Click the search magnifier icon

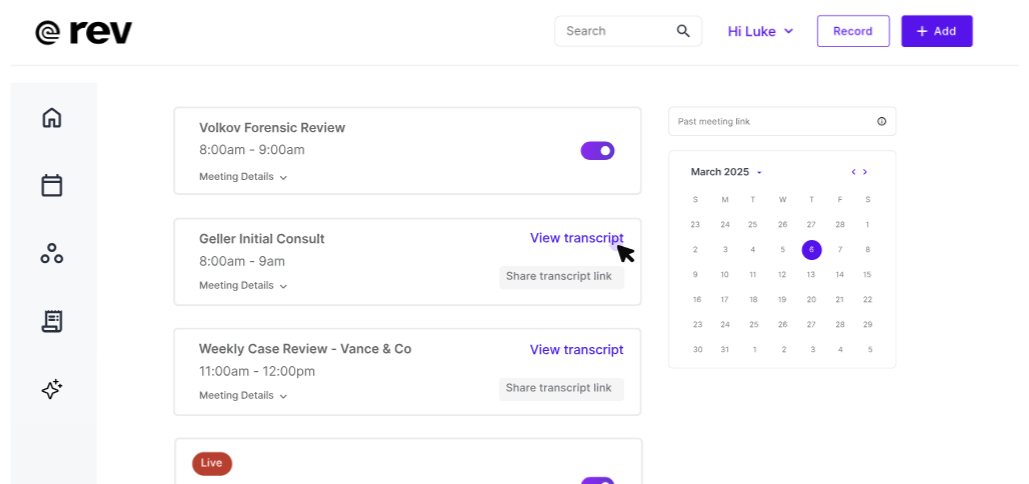click(683, 31)
